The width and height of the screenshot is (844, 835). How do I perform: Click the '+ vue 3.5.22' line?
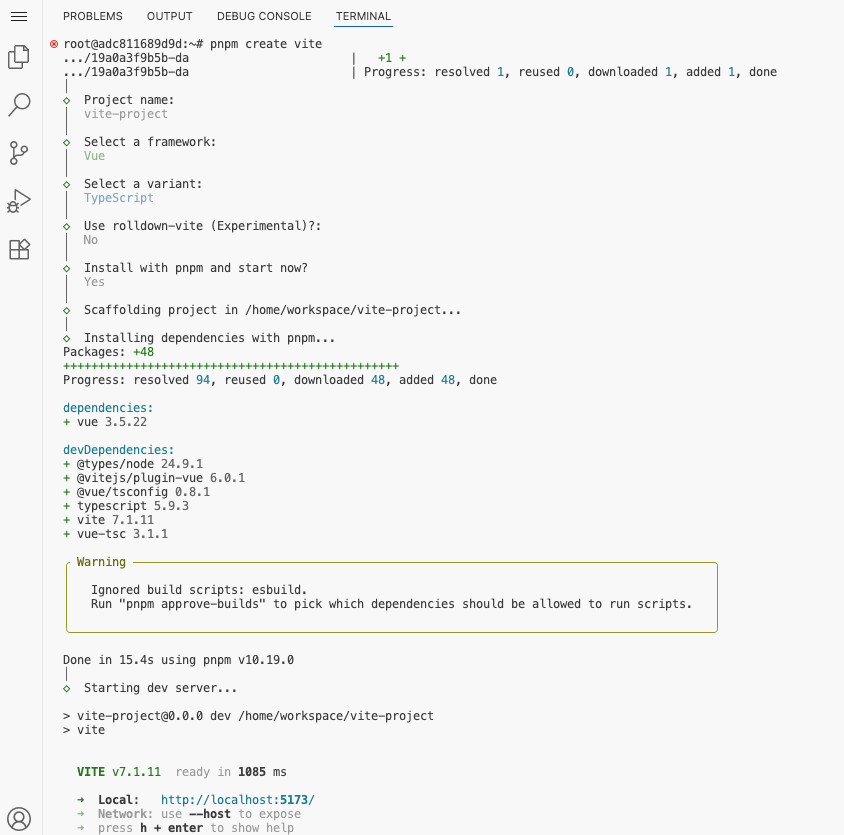click(105, 422)
